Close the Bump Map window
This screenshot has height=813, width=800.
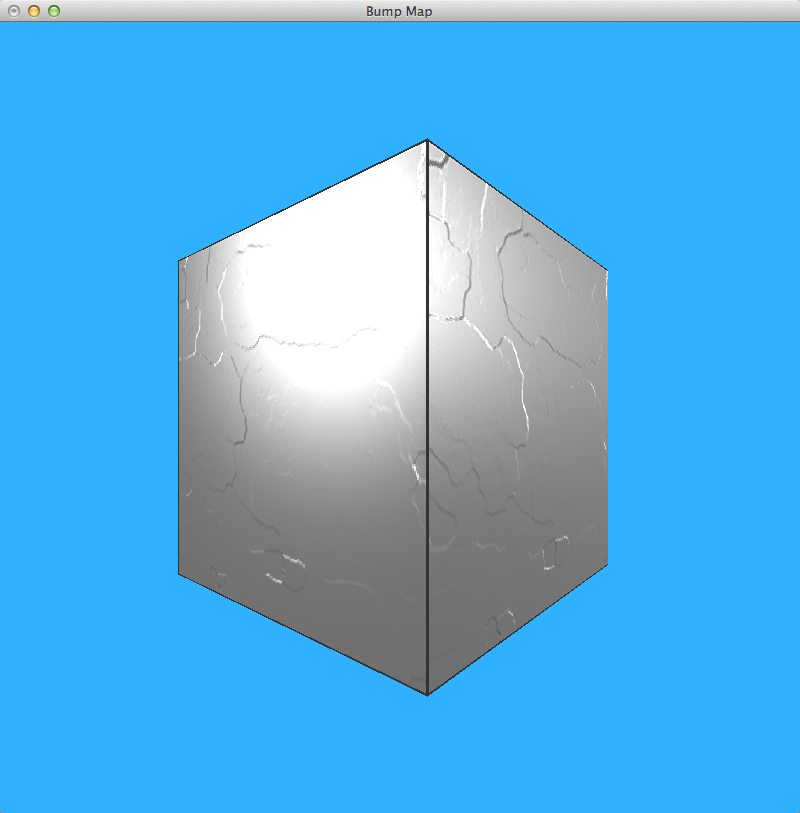pyautogui.click(x=14, y=11)
